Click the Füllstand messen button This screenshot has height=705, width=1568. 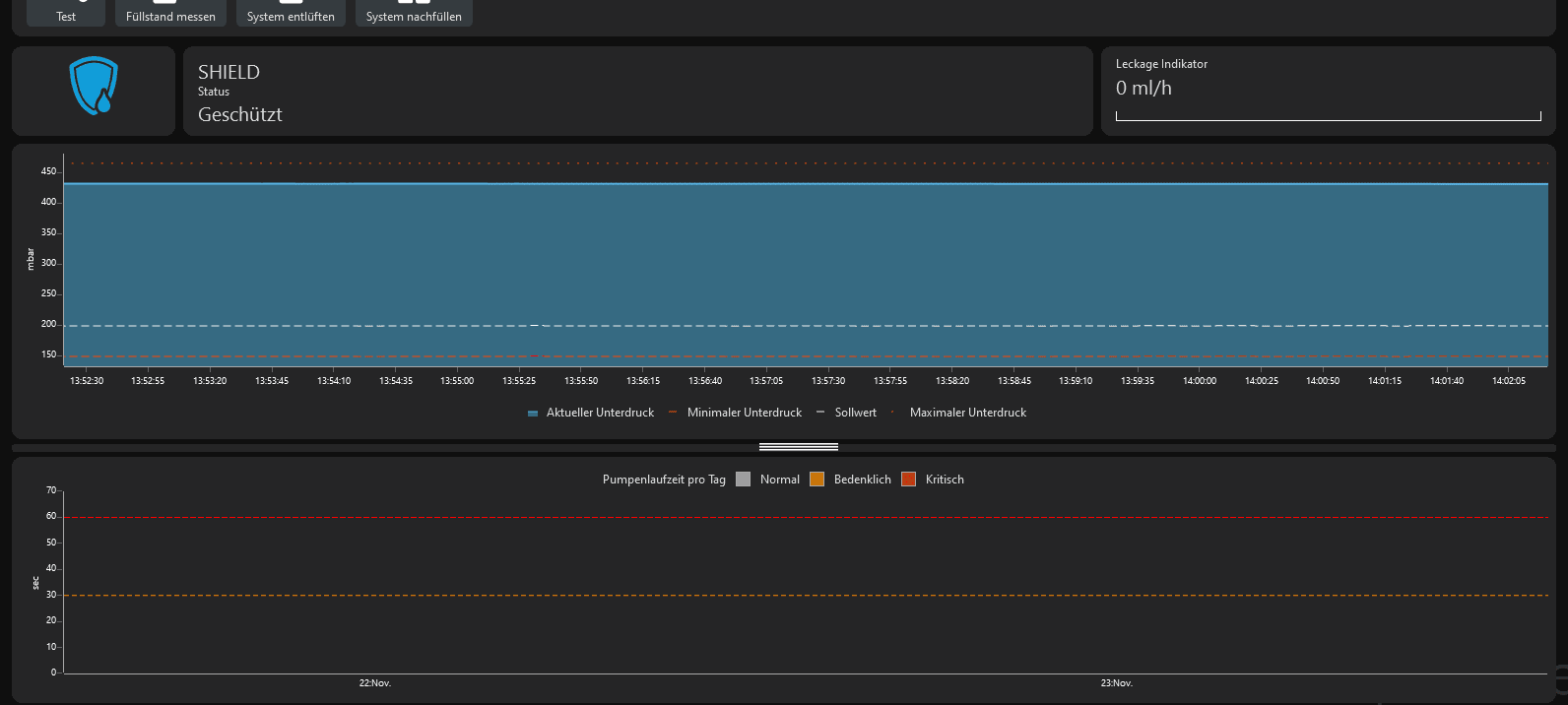[x=170, y=13]
